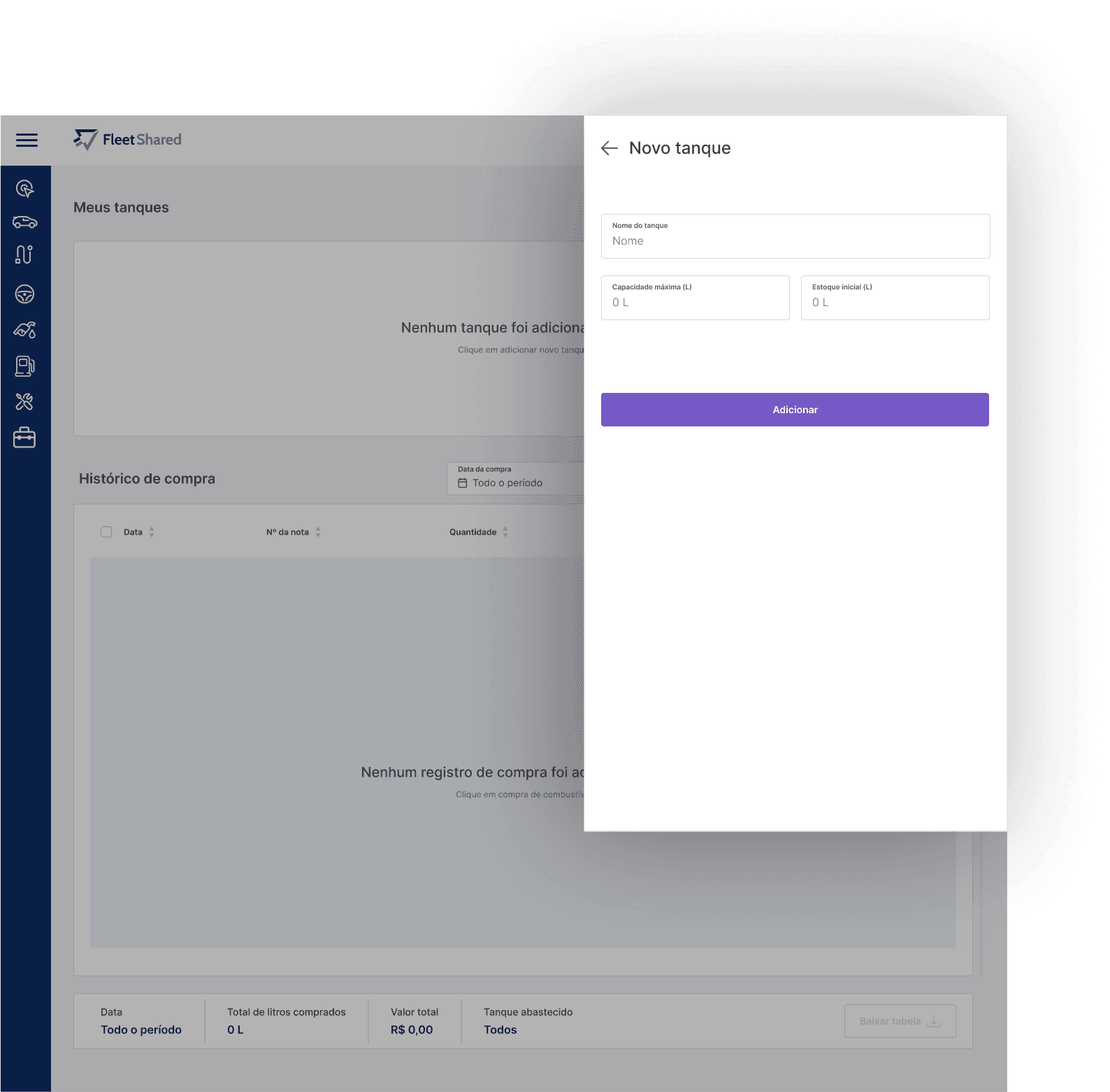This screenshot has height=1092, width=1110.
Task: Click the Adicionar button
Action: click(x=795, y=410)
